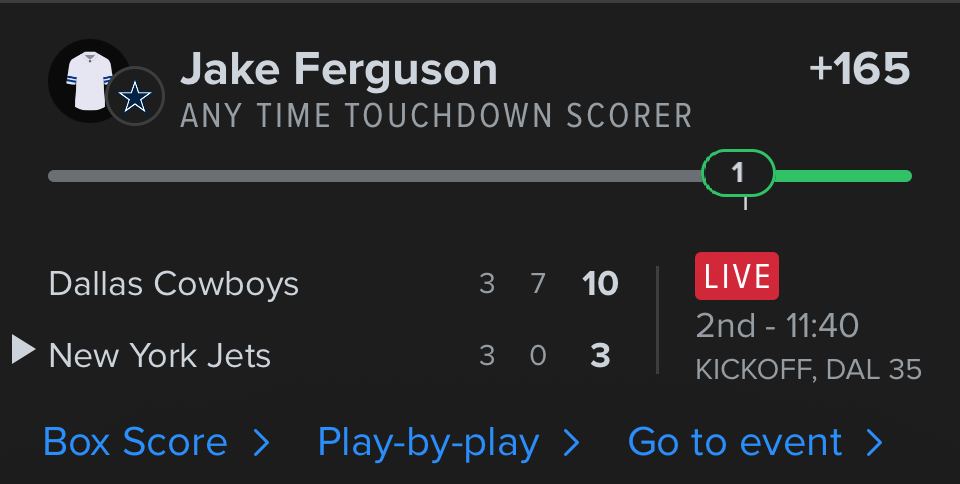Click the white jersey player icon
This screenshot has height=484, width=960.
click(88, 81)
